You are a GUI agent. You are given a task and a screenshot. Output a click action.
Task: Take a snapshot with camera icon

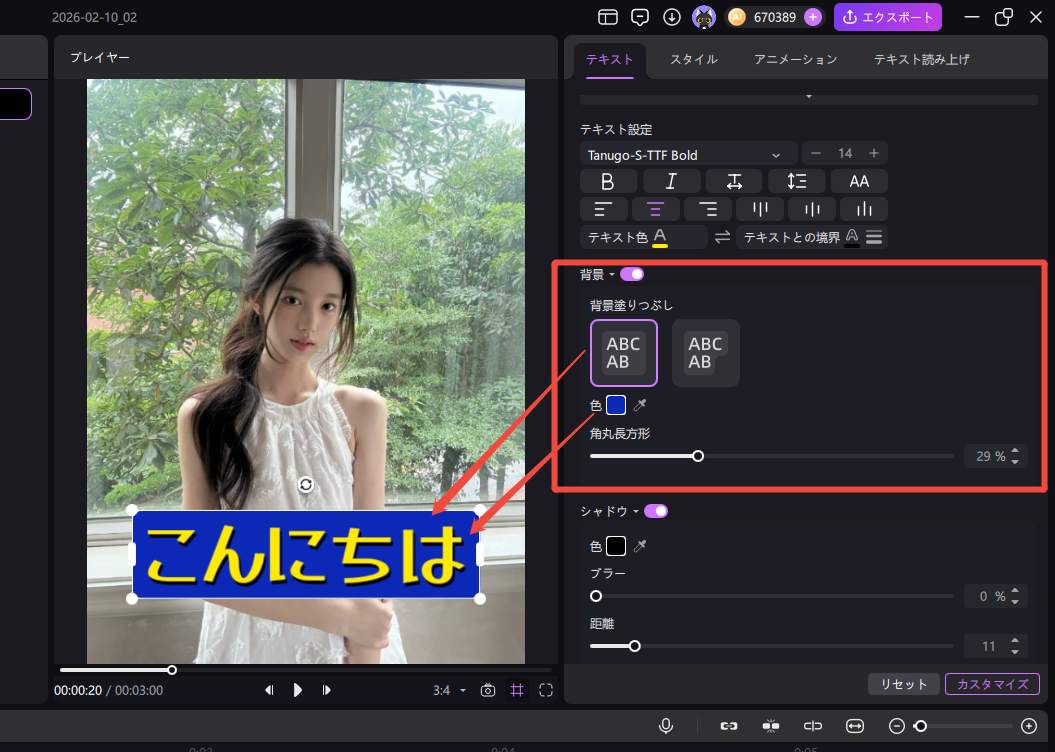(488, 690)
